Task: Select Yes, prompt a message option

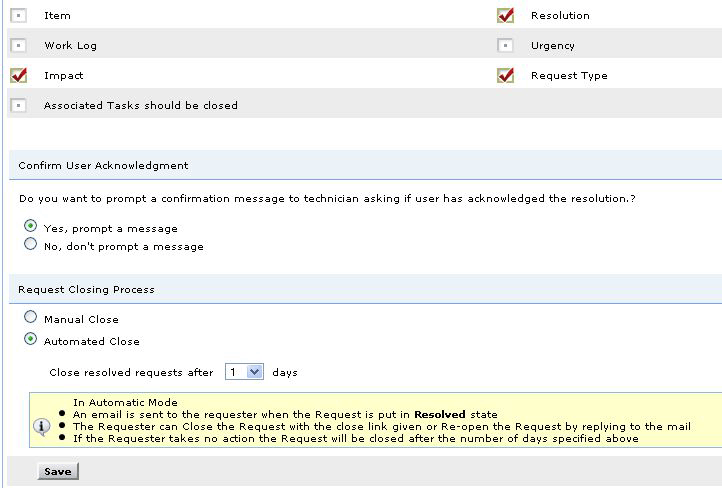Action: [x=31, y=227]
